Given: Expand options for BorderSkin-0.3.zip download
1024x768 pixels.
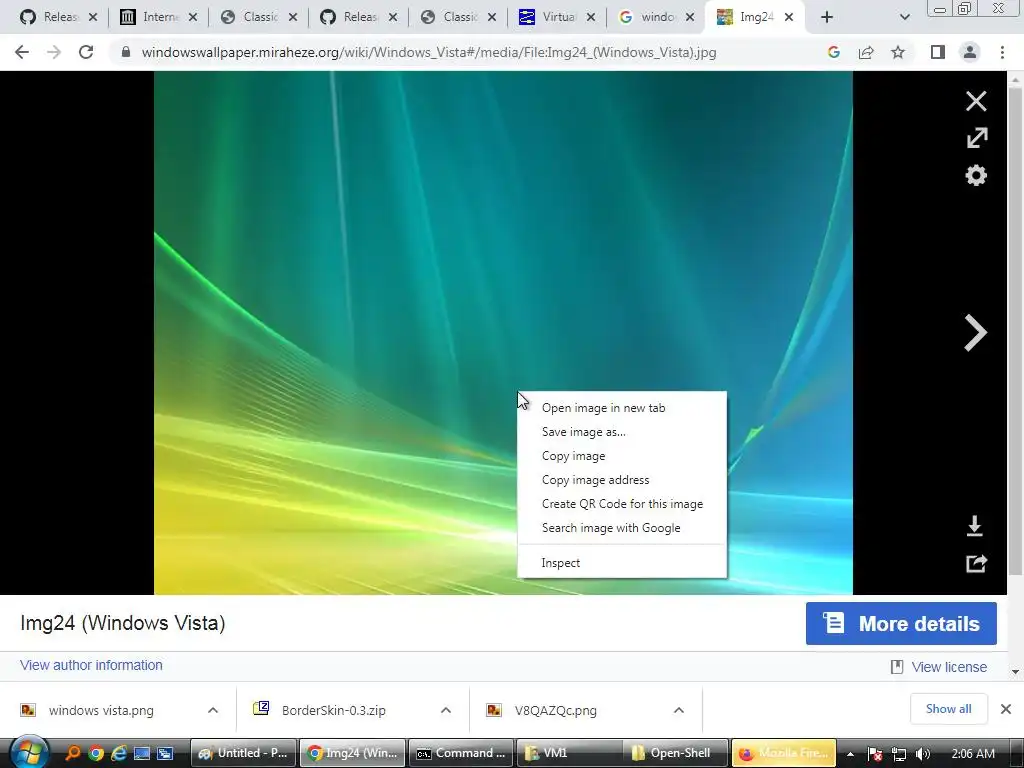Looking at the screenshot, I should tap(446, 710).
